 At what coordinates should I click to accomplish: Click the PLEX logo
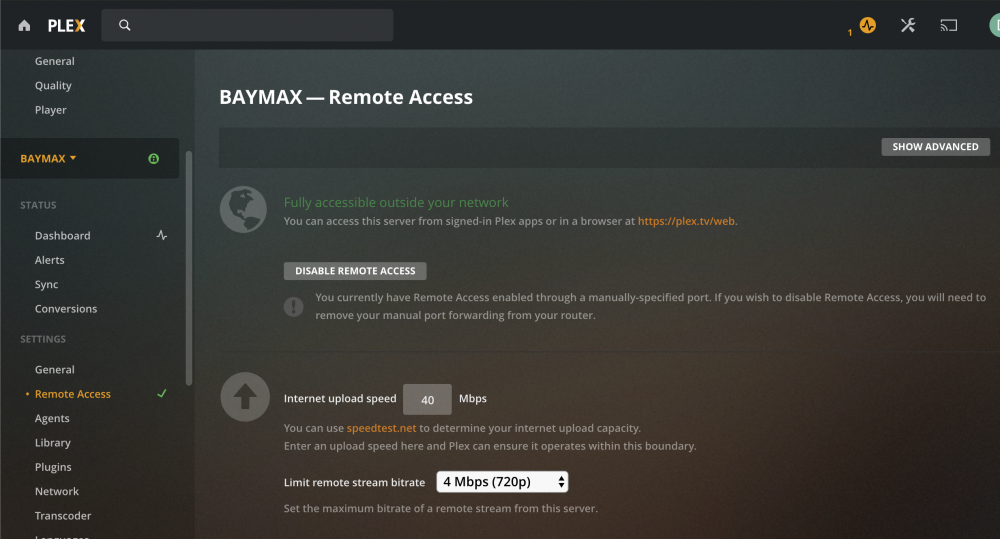coord(66,26)
